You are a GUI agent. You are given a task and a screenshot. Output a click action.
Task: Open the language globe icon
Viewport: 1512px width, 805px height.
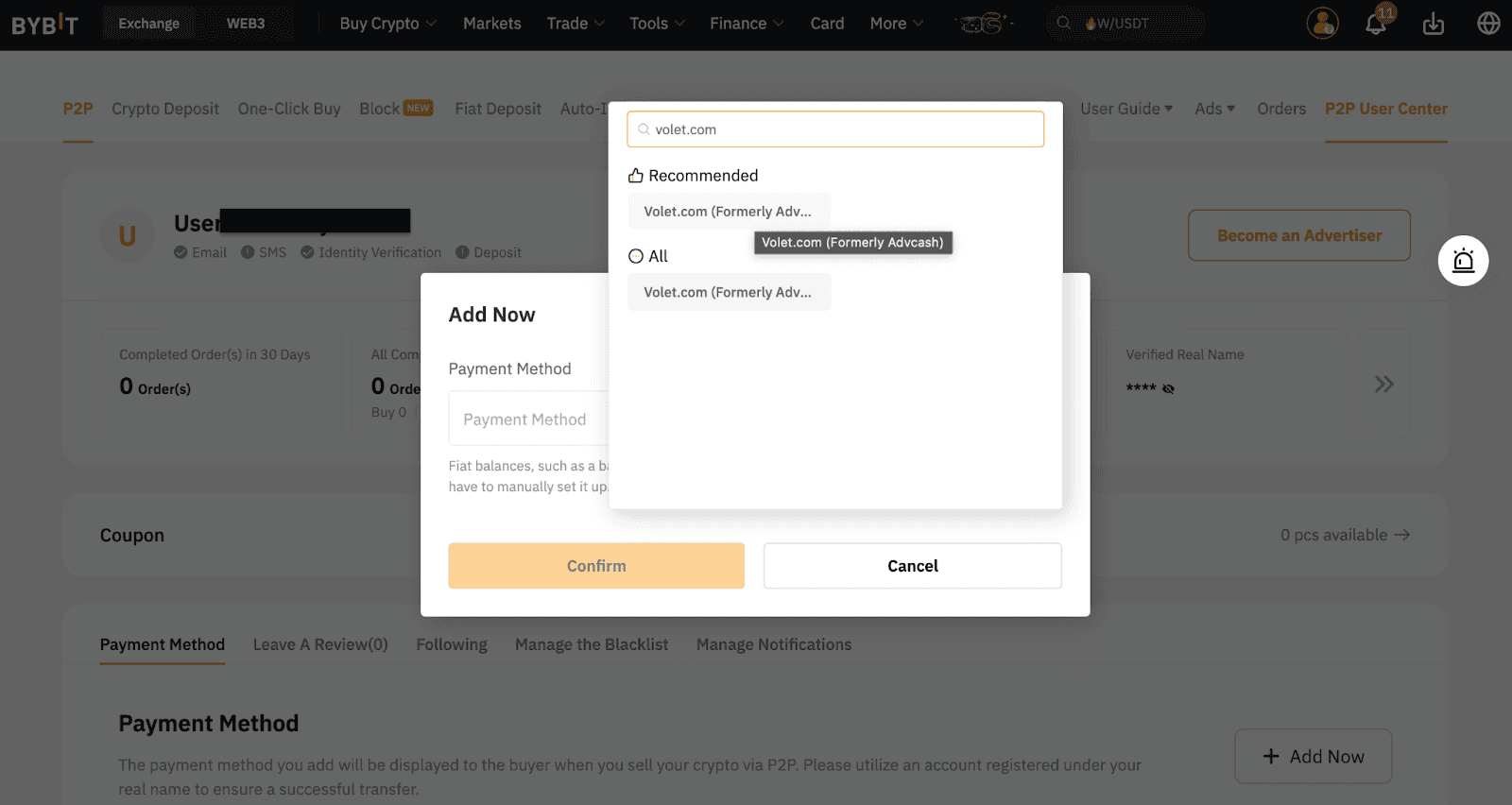(x=1488, y=23)
